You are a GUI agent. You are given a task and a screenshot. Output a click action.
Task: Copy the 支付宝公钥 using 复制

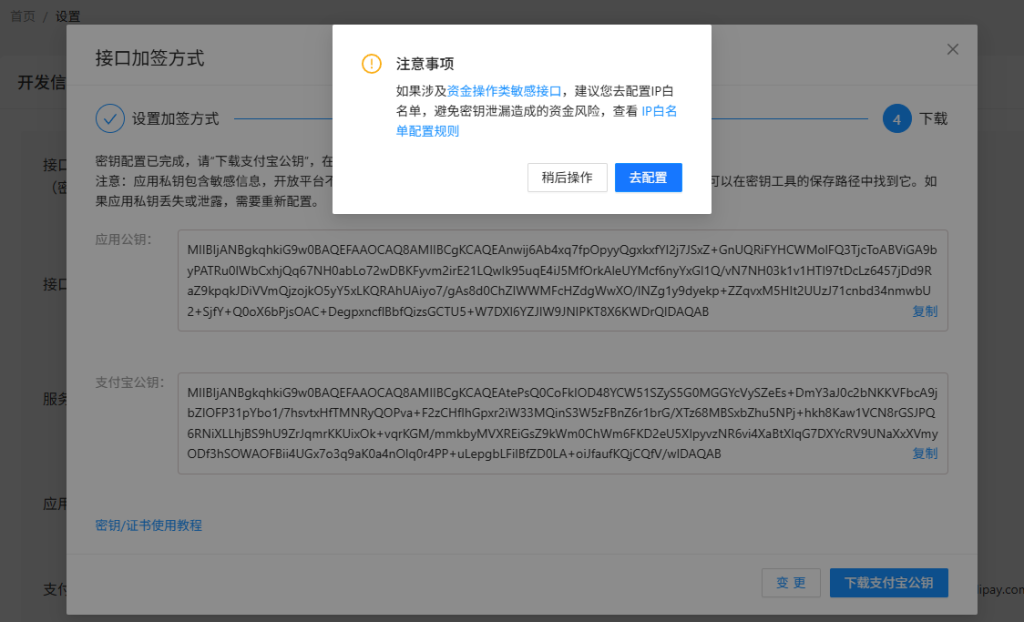(x=924, y=453)
